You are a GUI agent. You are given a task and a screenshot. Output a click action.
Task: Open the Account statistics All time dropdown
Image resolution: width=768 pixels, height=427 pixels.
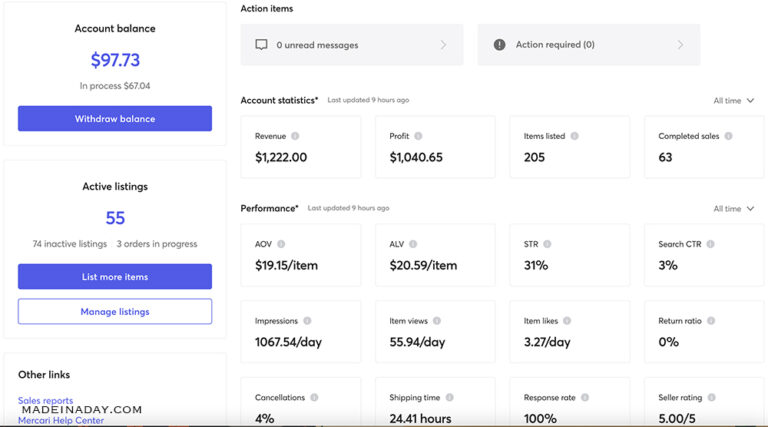[x=734, y=101]
